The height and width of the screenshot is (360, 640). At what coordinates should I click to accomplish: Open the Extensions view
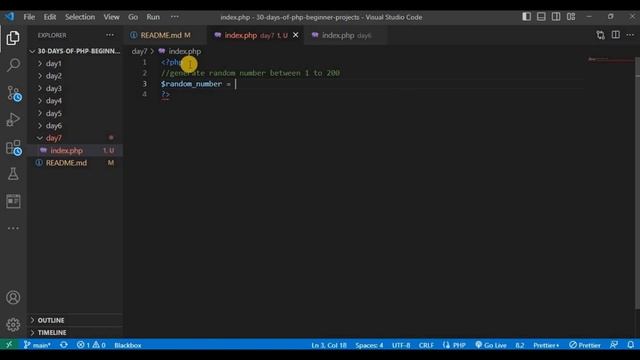click(14, 148)
